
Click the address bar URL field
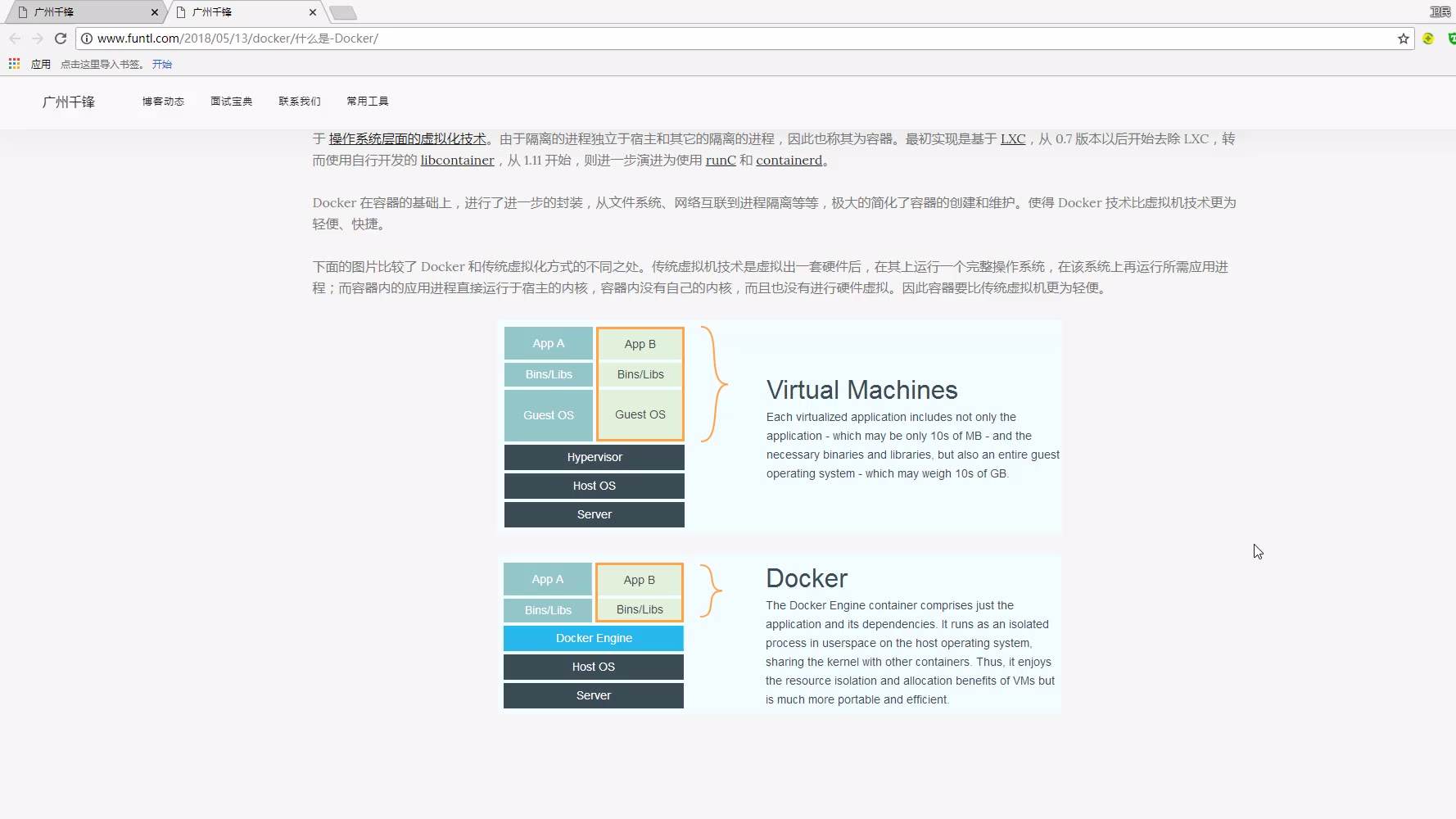(x=737, y=38)
